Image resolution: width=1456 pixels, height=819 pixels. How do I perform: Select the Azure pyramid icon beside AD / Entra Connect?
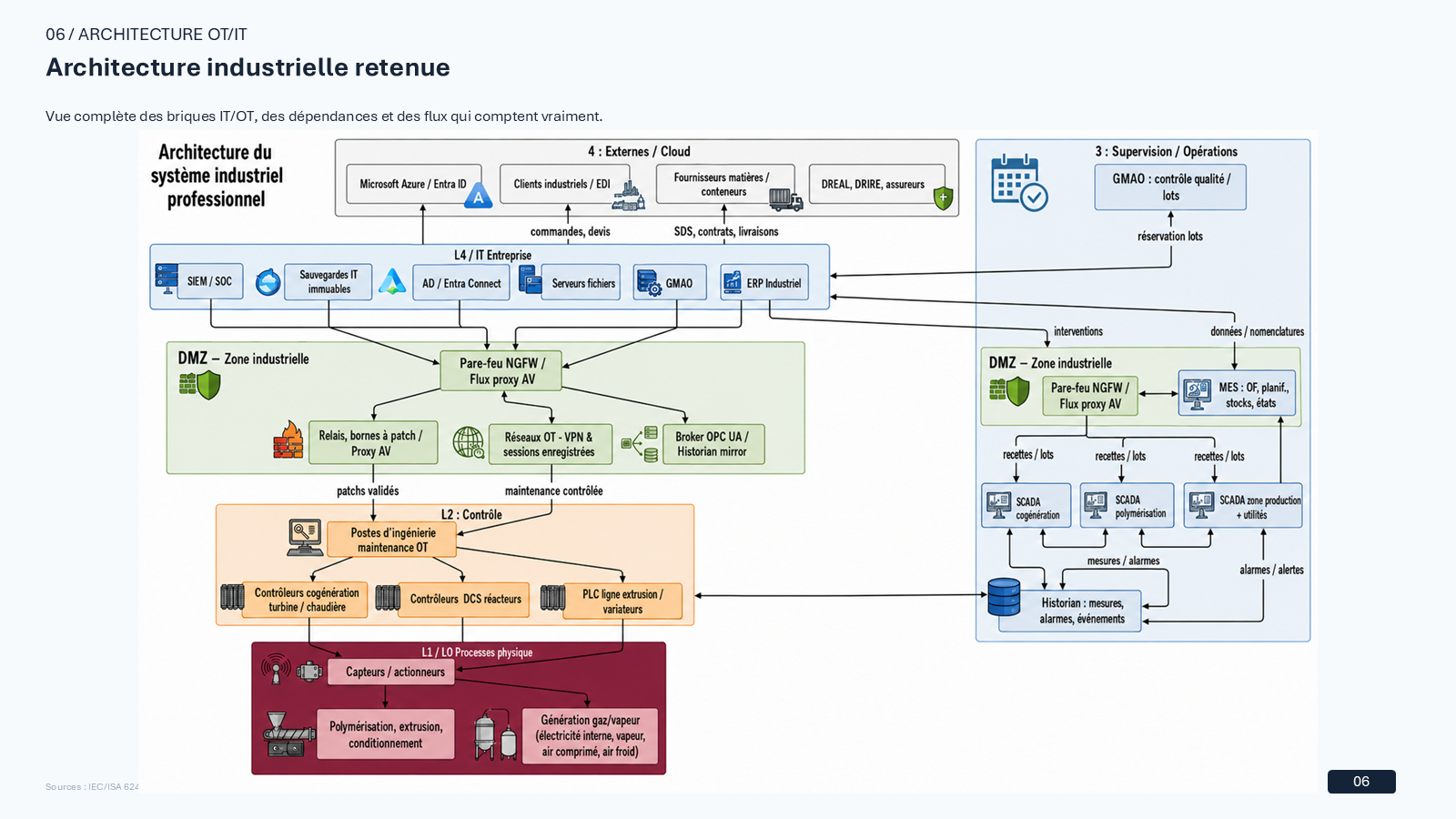click(392, 281)
